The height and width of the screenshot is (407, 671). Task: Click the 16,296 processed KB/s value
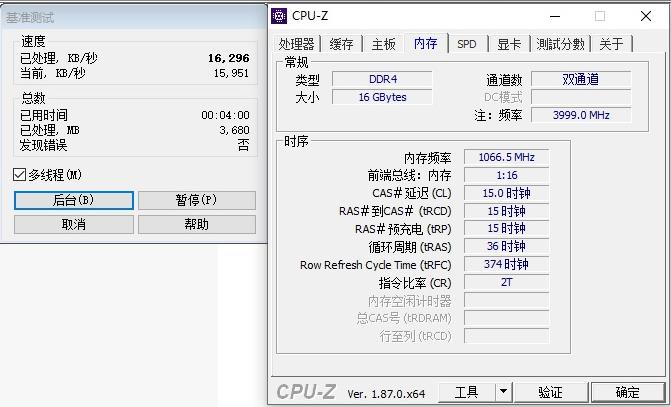(x=229, y=58)
